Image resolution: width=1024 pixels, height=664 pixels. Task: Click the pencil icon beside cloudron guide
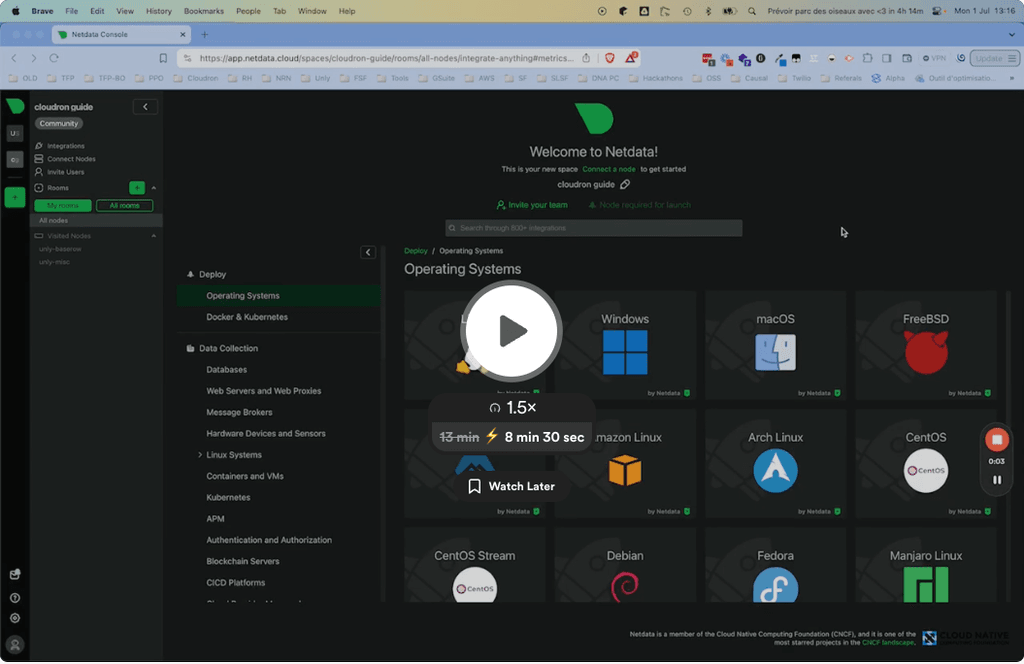(x=625, y=185)
